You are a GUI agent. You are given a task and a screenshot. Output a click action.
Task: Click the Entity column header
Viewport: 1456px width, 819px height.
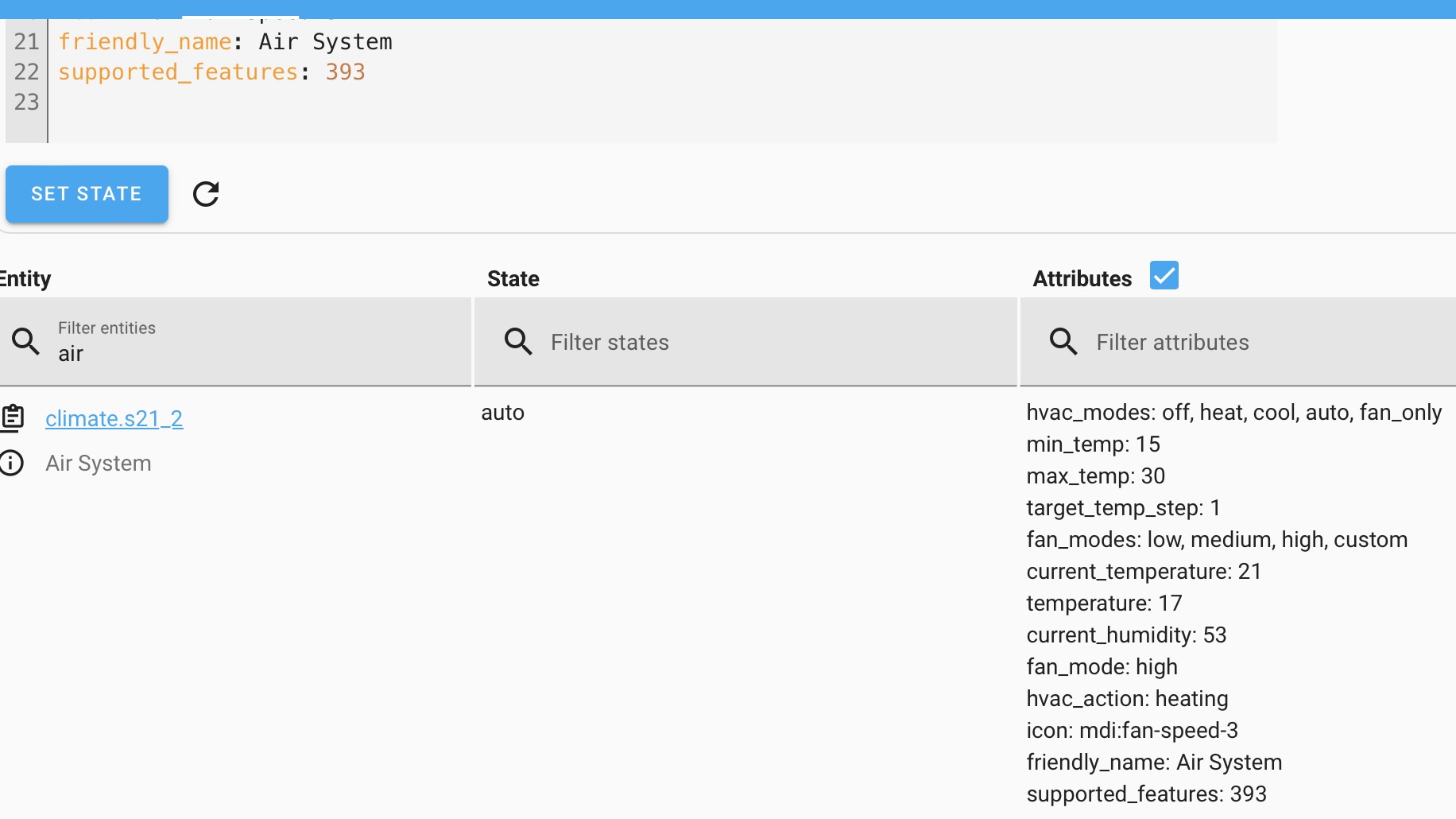tap(27, 279)
